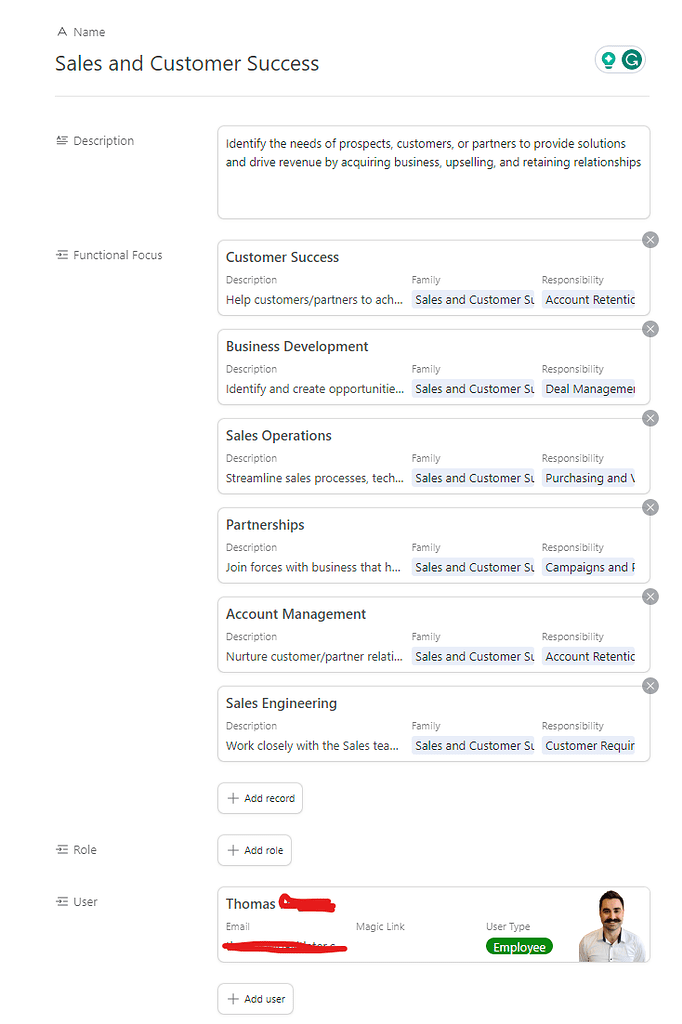Click the Functional Focus field icon
682x1024 pixels.
62,254
